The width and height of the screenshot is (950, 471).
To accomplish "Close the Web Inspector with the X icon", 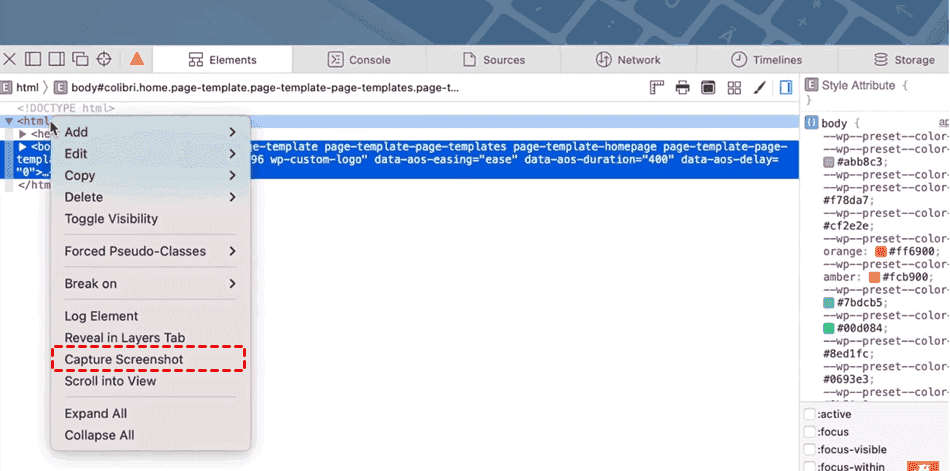I will tap(9, 59).
